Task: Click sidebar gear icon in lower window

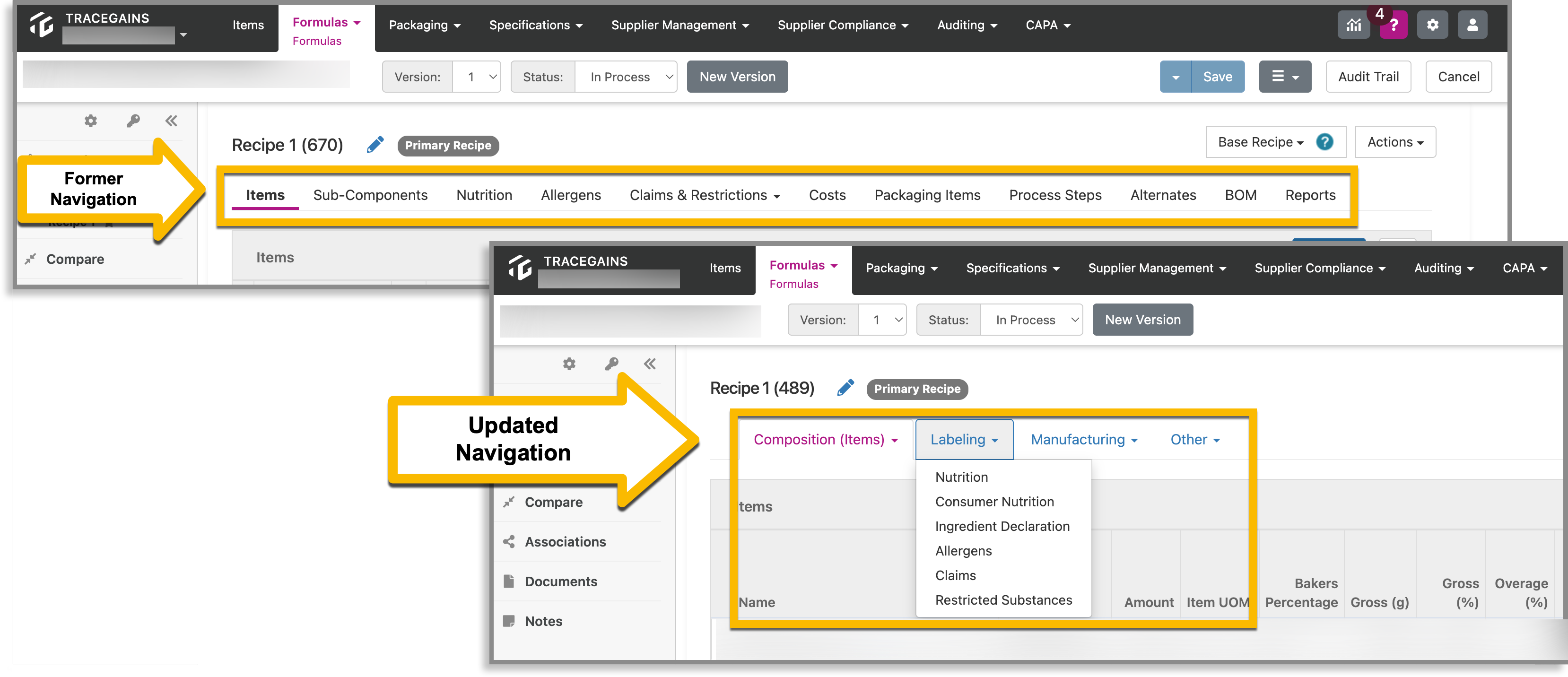Action: pyautogui.click(x=569, y=364)
